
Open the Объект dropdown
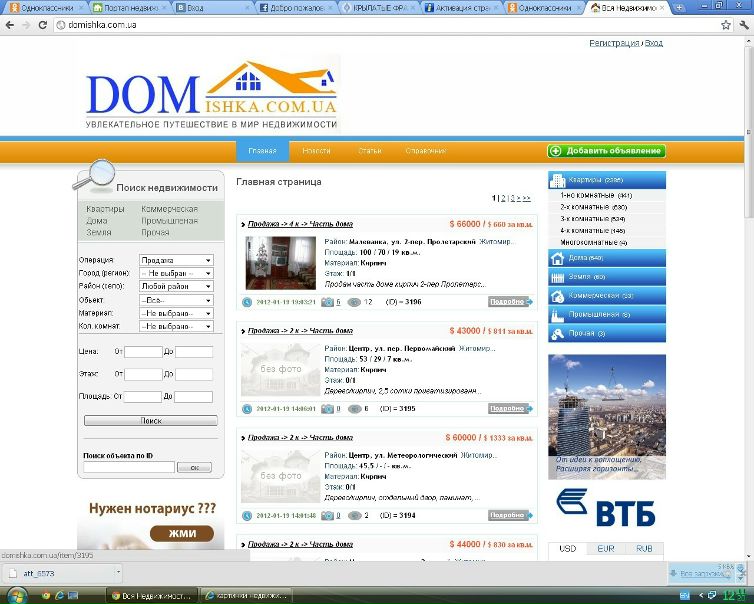point(176,300)
